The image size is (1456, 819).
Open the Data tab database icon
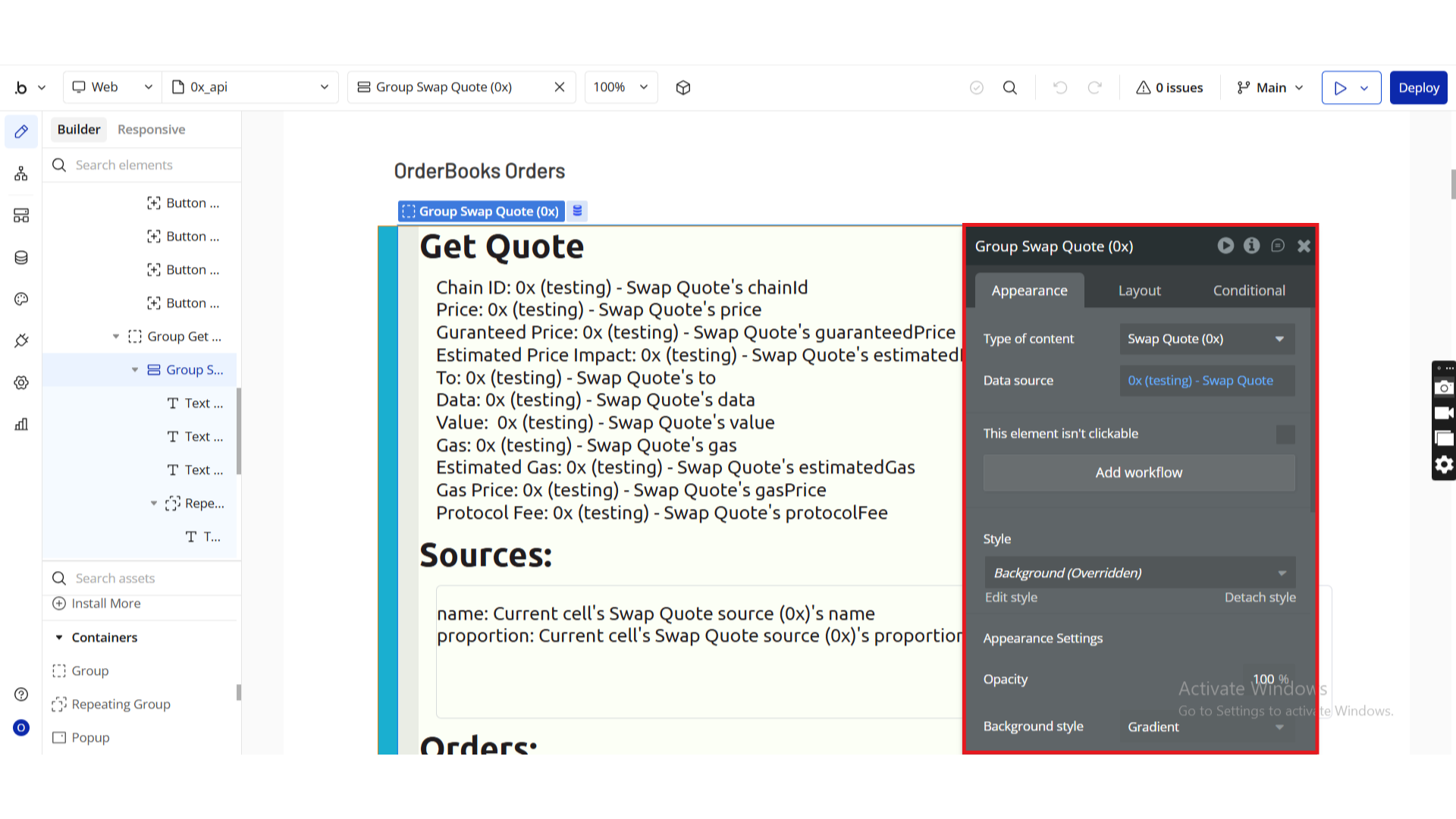coord(21,258)
